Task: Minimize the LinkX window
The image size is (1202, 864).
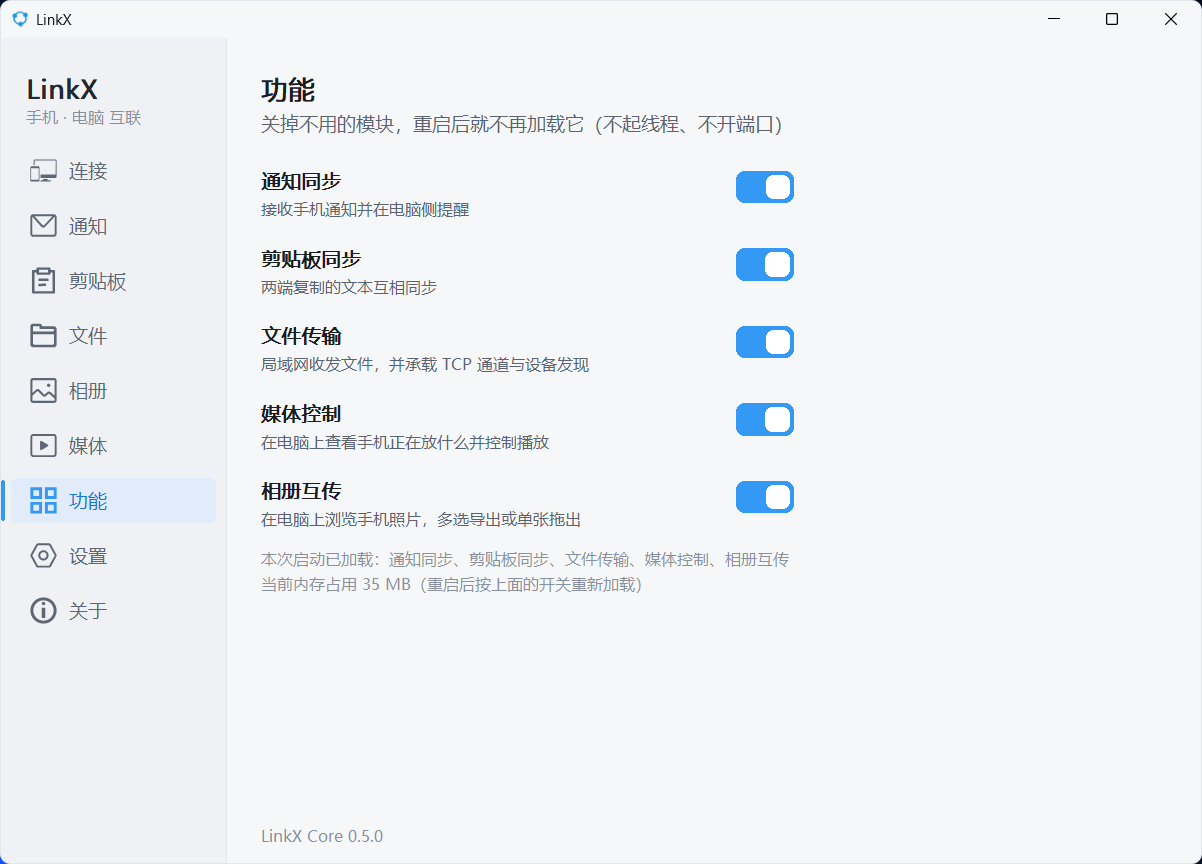Action: tap(1052, 19)
